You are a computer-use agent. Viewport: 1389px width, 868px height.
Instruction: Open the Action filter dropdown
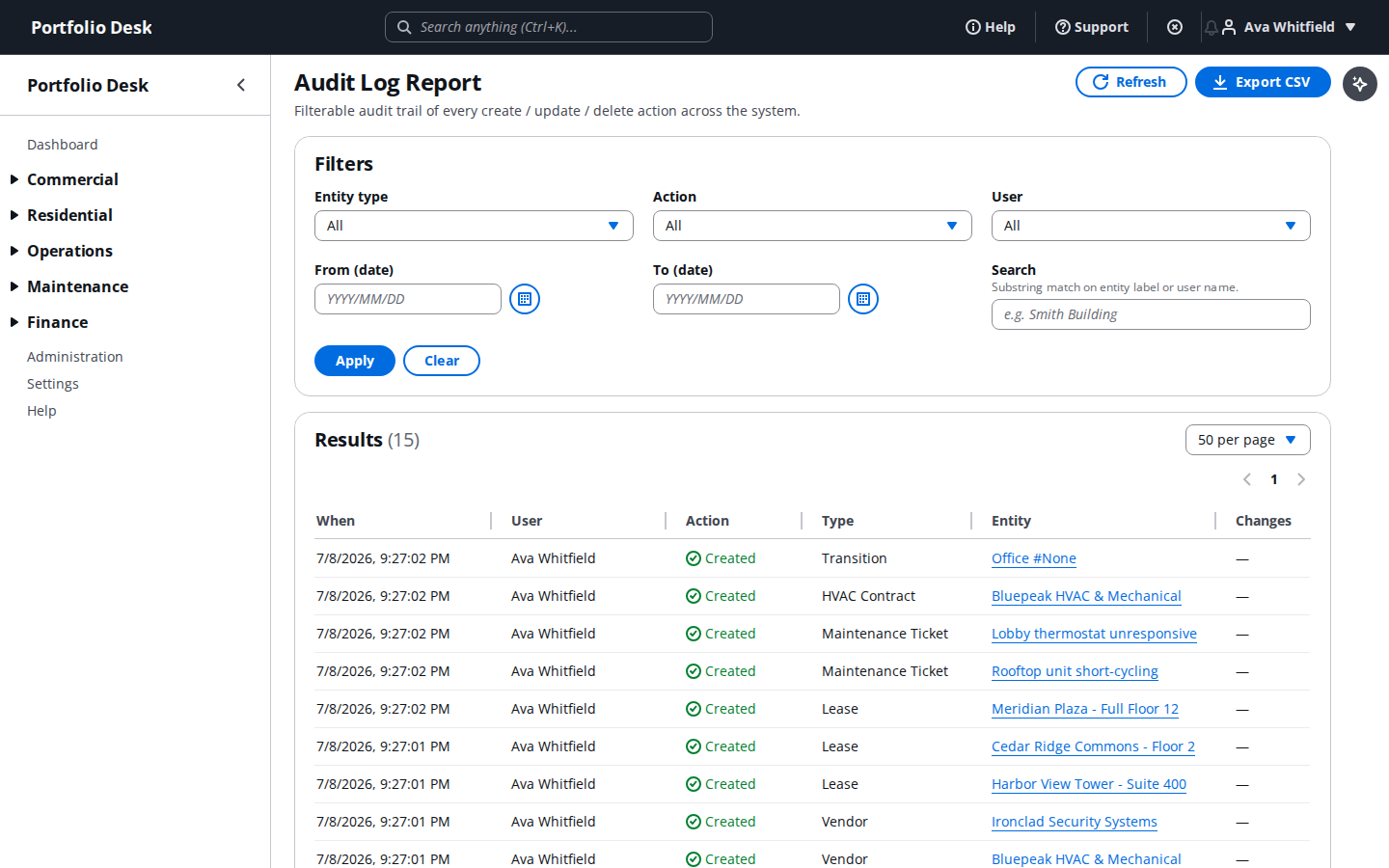coord(812,226)
